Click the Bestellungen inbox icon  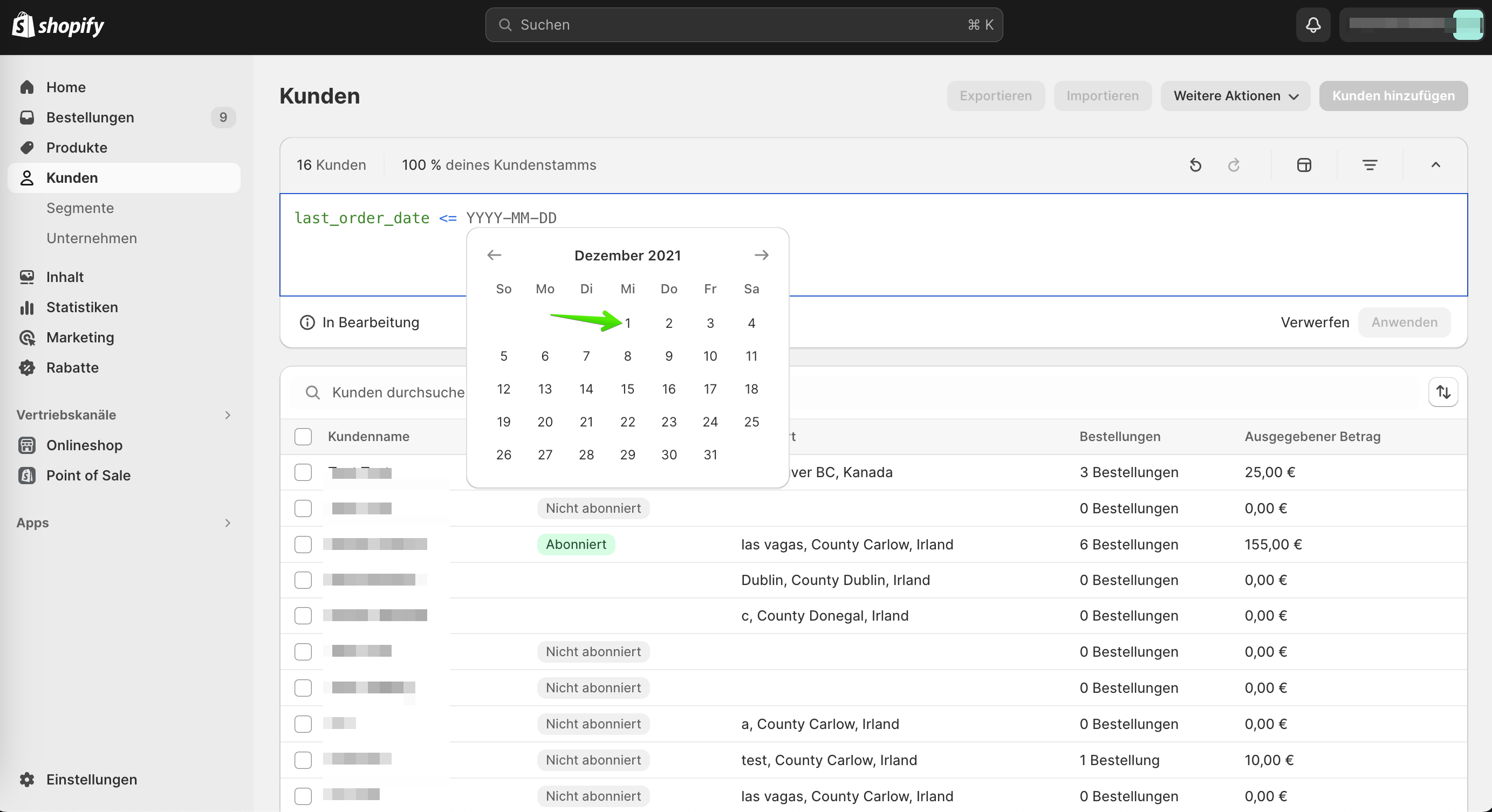click(26, 118)
